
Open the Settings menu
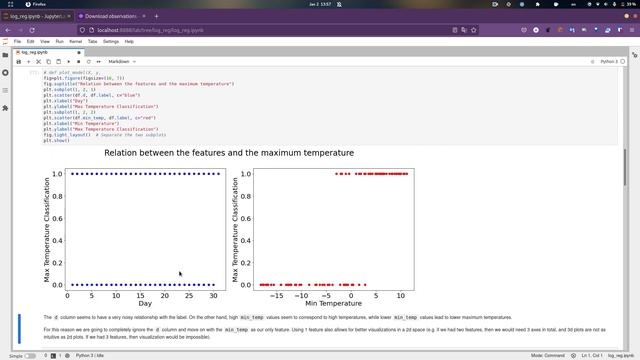pyautogui.click(x=111, y=42)
